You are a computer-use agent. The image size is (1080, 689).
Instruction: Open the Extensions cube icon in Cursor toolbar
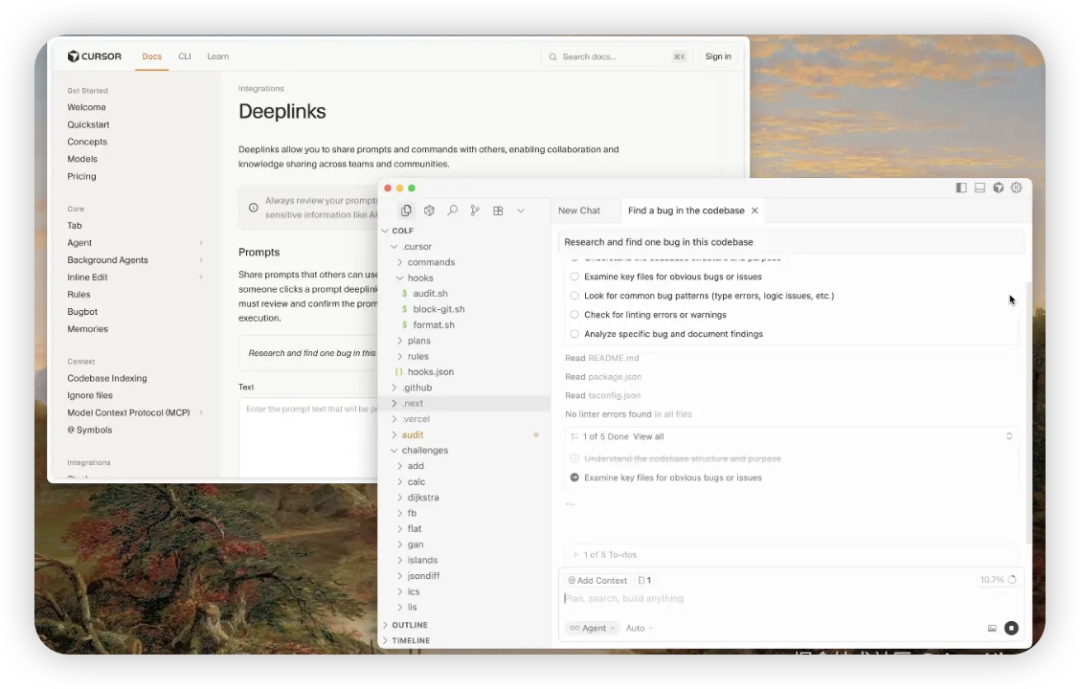pos(429,211)
